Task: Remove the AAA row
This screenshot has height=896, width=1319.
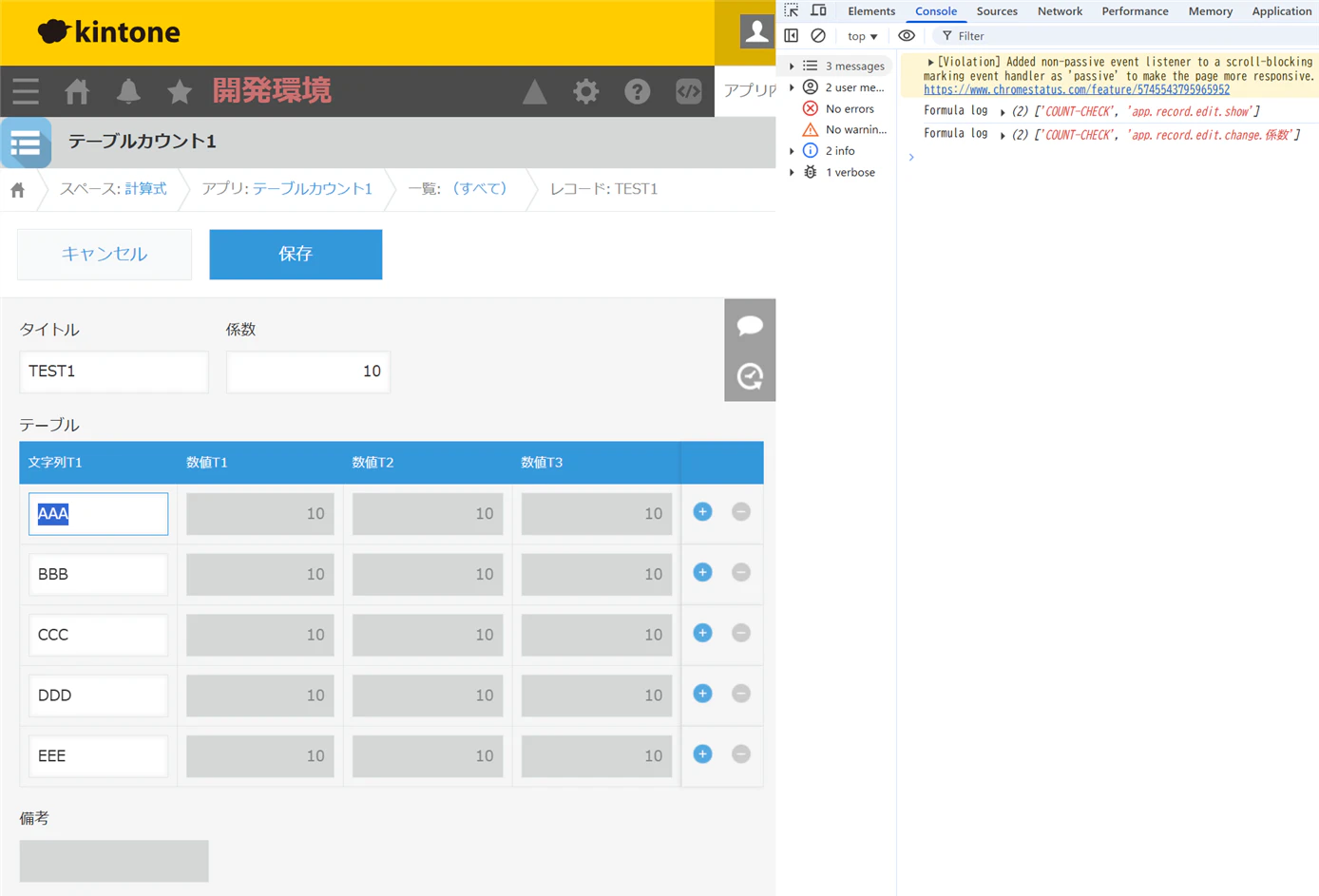Action: click(x=741, y=512)
